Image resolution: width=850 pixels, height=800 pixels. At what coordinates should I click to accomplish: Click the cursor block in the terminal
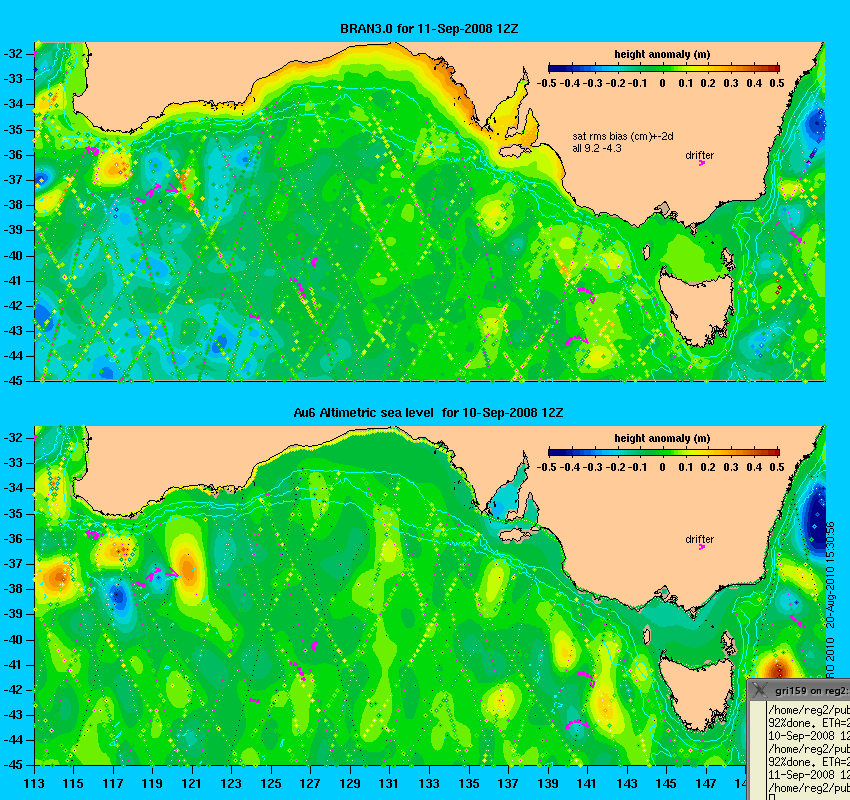[771, 797]
